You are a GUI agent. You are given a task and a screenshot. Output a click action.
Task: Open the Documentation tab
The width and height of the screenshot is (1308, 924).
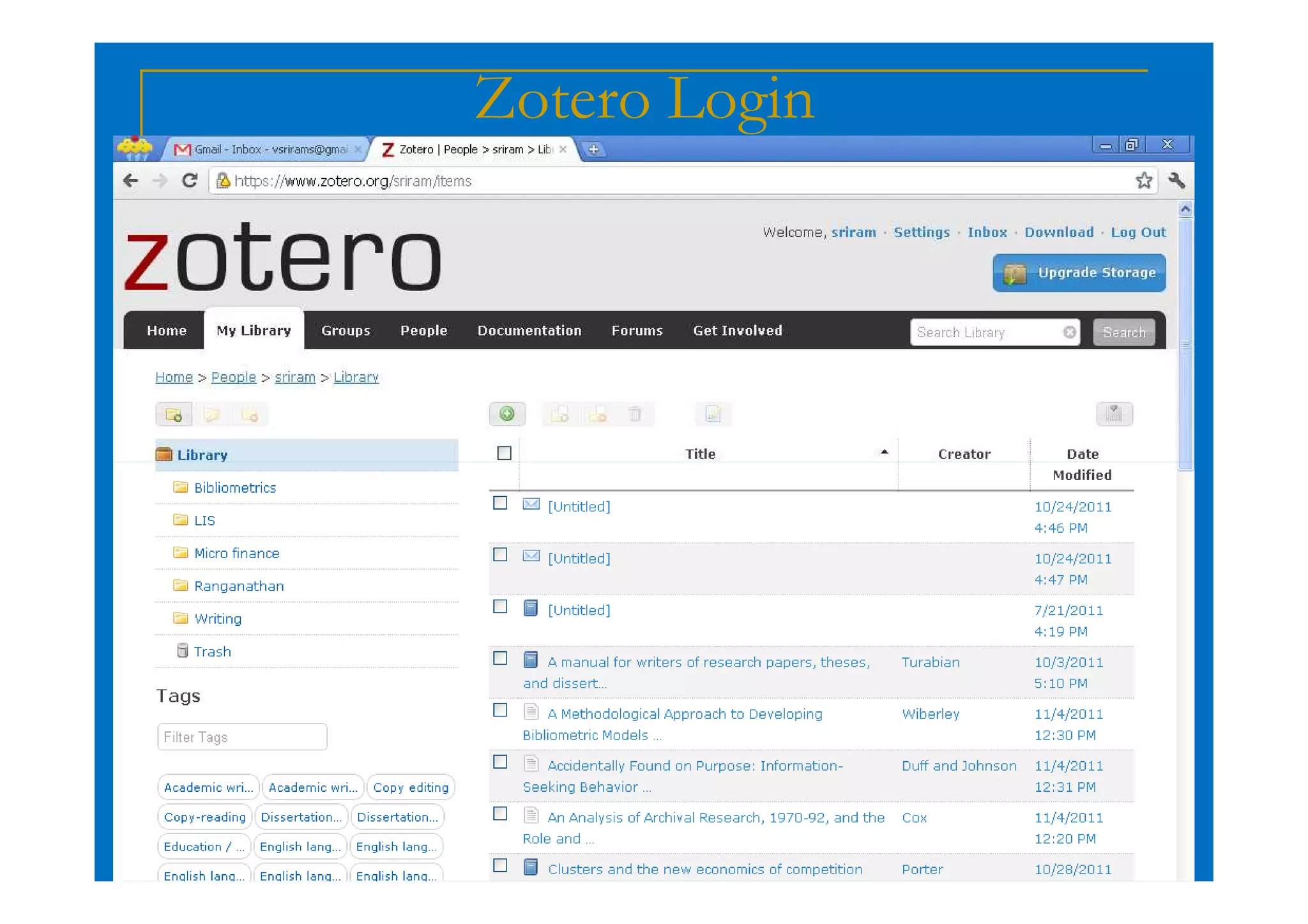coord(529,330)
